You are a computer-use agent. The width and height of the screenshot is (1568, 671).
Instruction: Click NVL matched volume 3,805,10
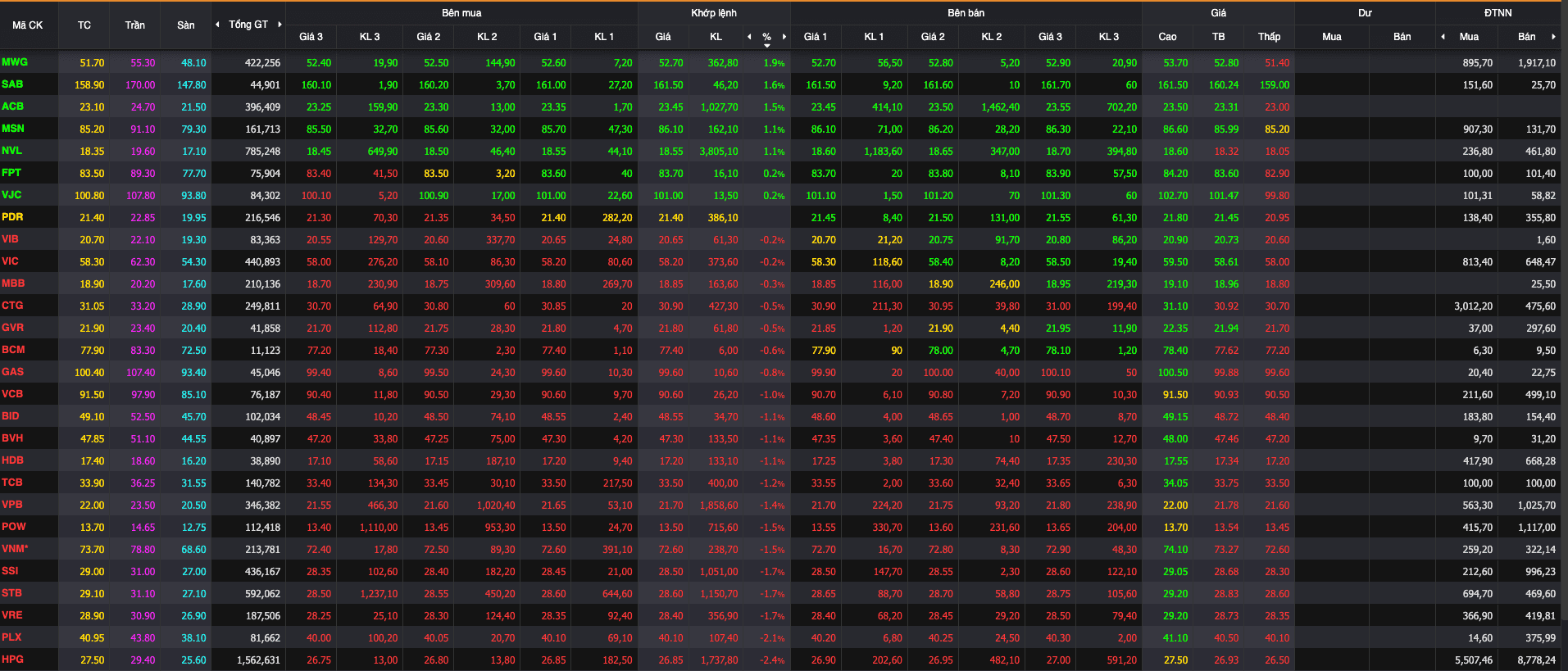coord(719,152)
